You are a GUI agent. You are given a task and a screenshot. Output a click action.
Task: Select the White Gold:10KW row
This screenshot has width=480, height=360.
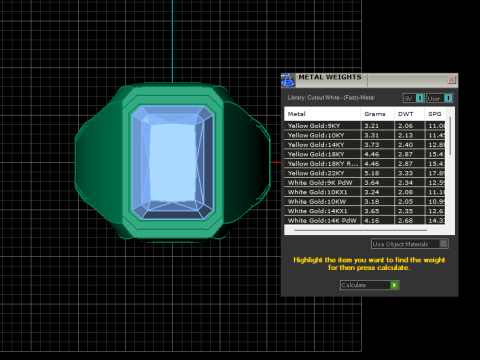[365, 202]
